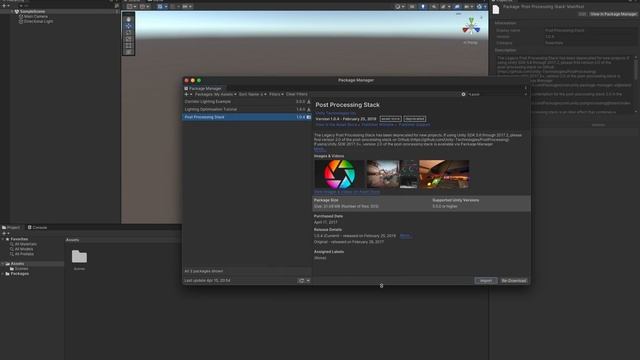Click View in Package Manager button in Inspector
640x360 pixels.
point(613,14)
